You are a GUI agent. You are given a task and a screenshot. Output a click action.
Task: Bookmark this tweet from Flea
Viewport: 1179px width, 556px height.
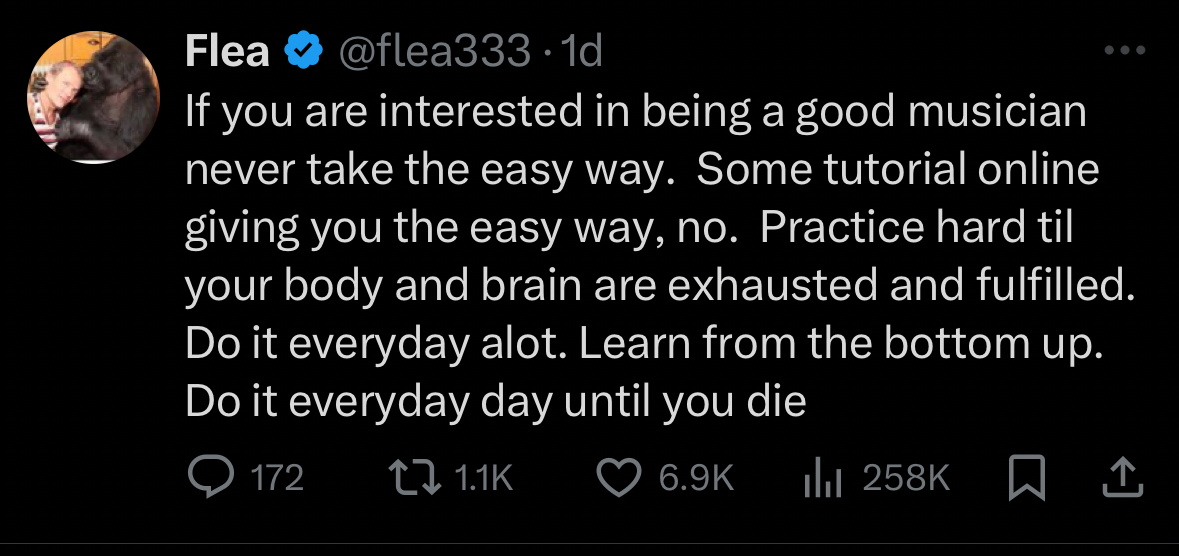click(x=1024, y=477)
